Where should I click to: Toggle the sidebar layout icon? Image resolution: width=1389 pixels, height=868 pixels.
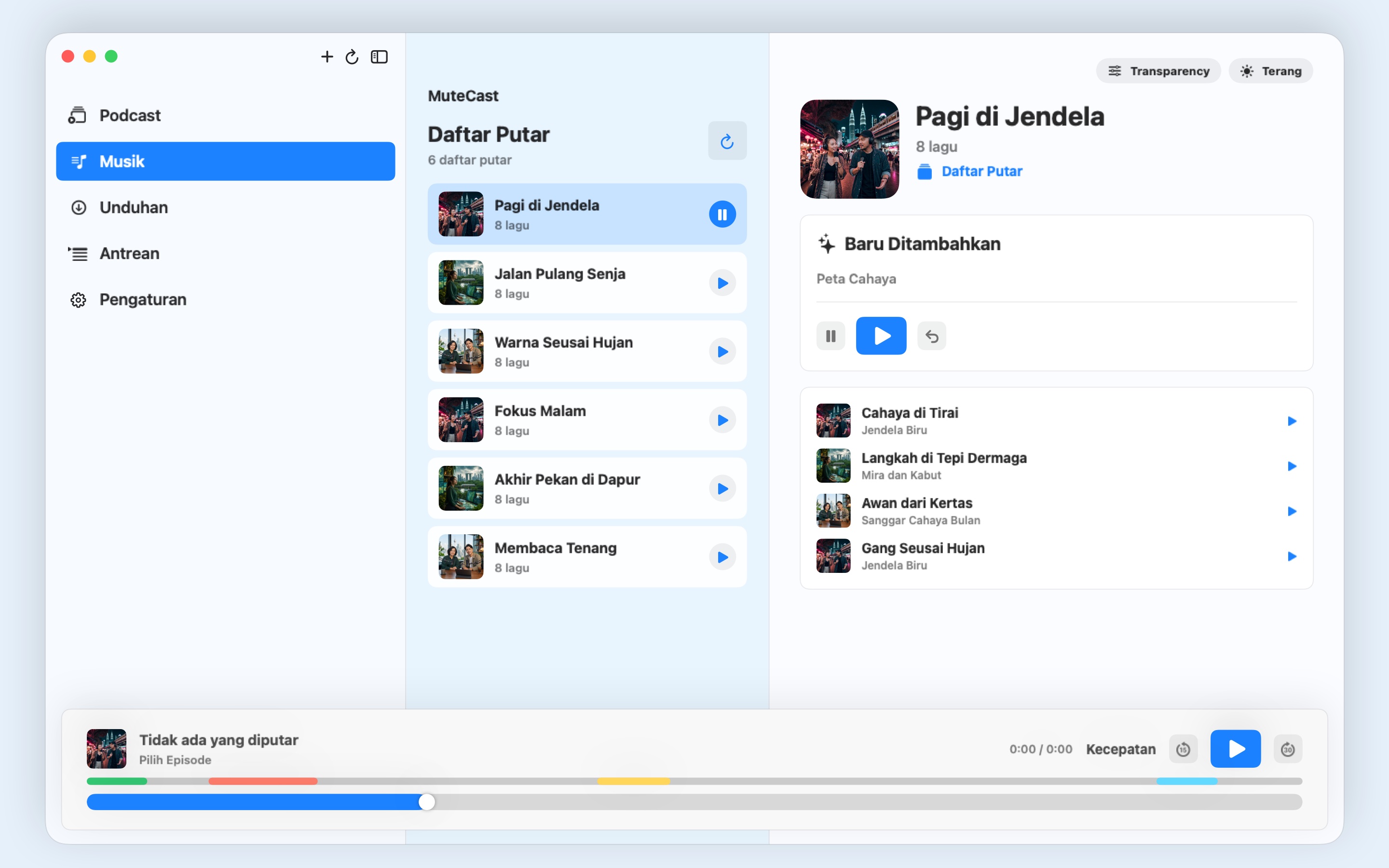tap(380, 56)
